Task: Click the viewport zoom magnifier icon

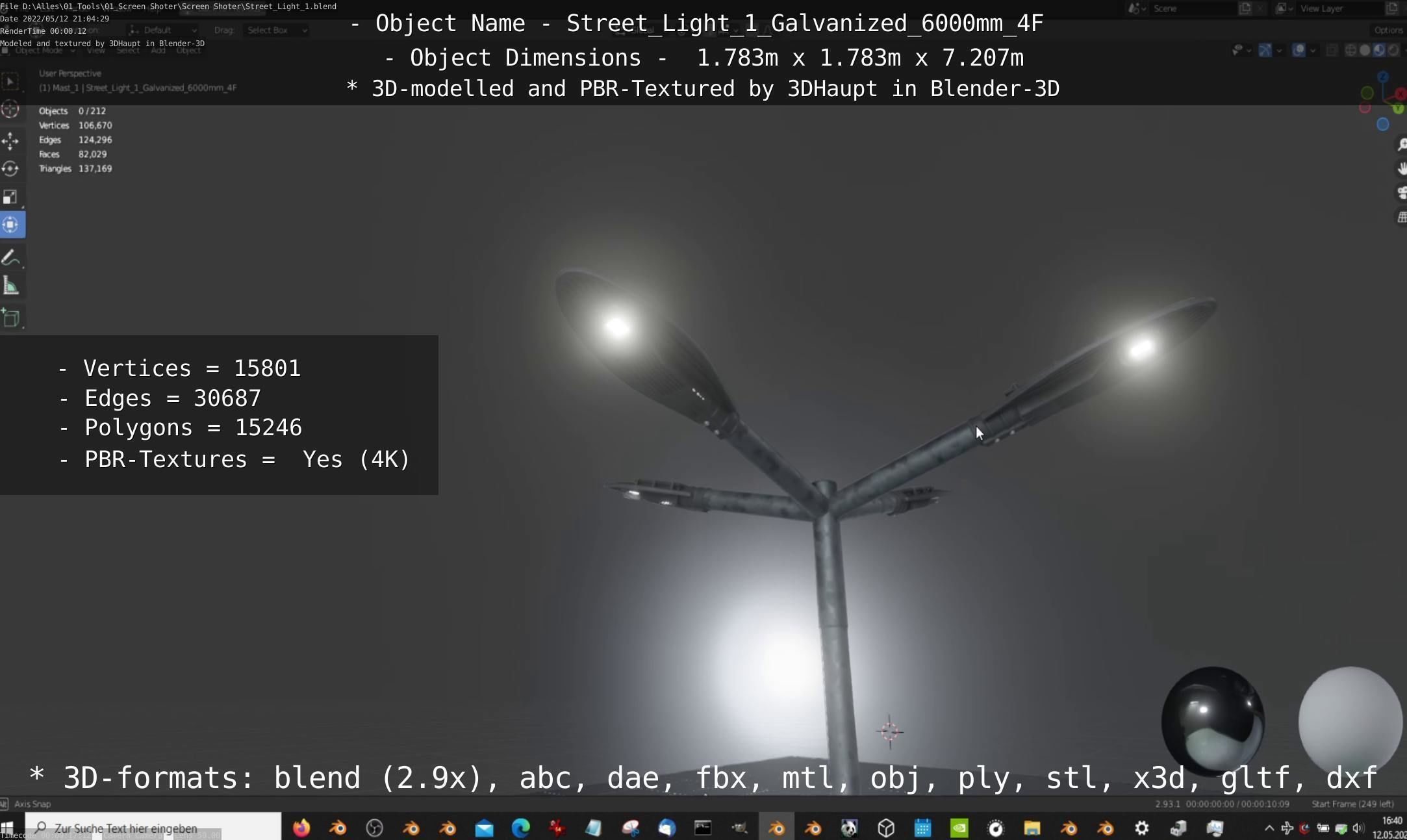Action: (x=1401, y=144)
